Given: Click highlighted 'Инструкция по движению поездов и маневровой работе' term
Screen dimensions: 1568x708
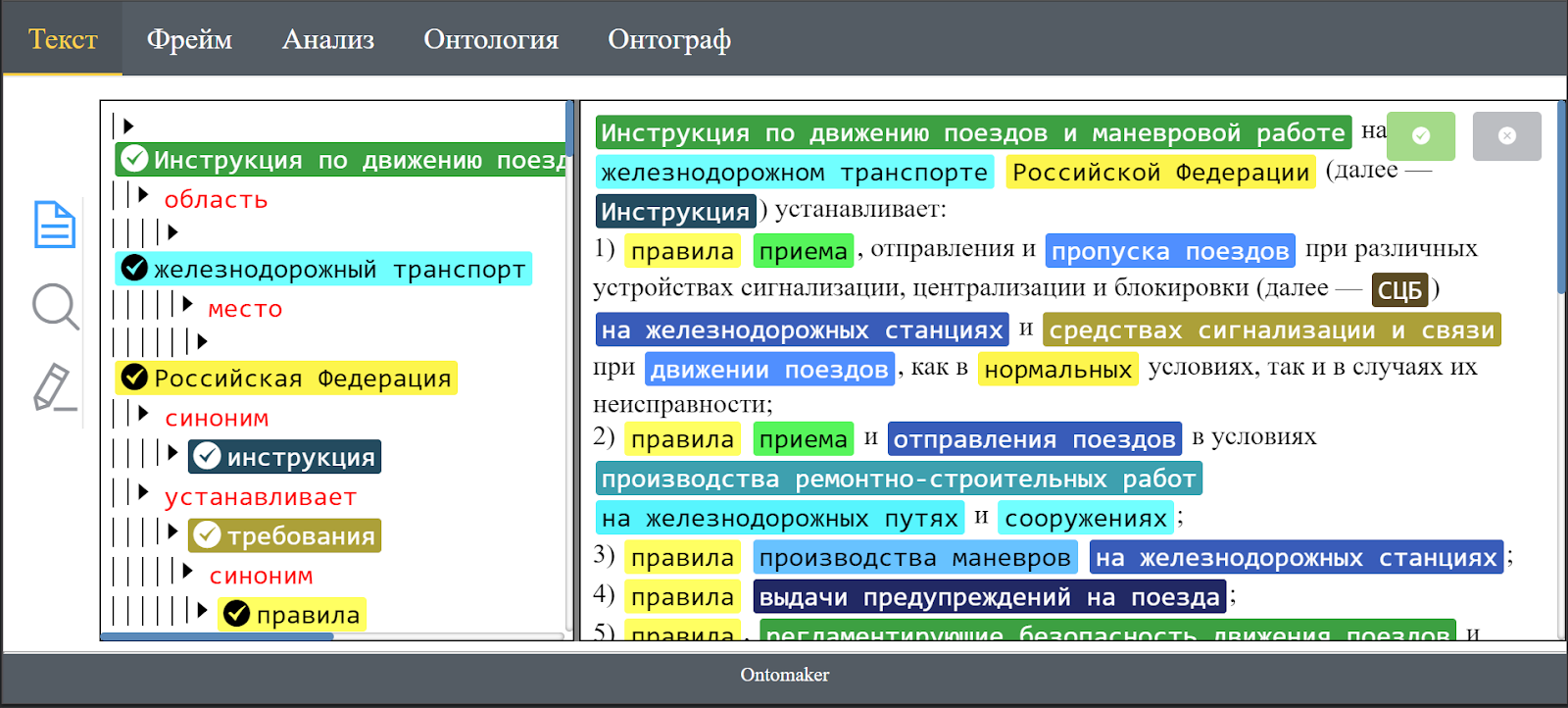Looking at the screenshot, I should pyautogui.click(x=973, y=132).
